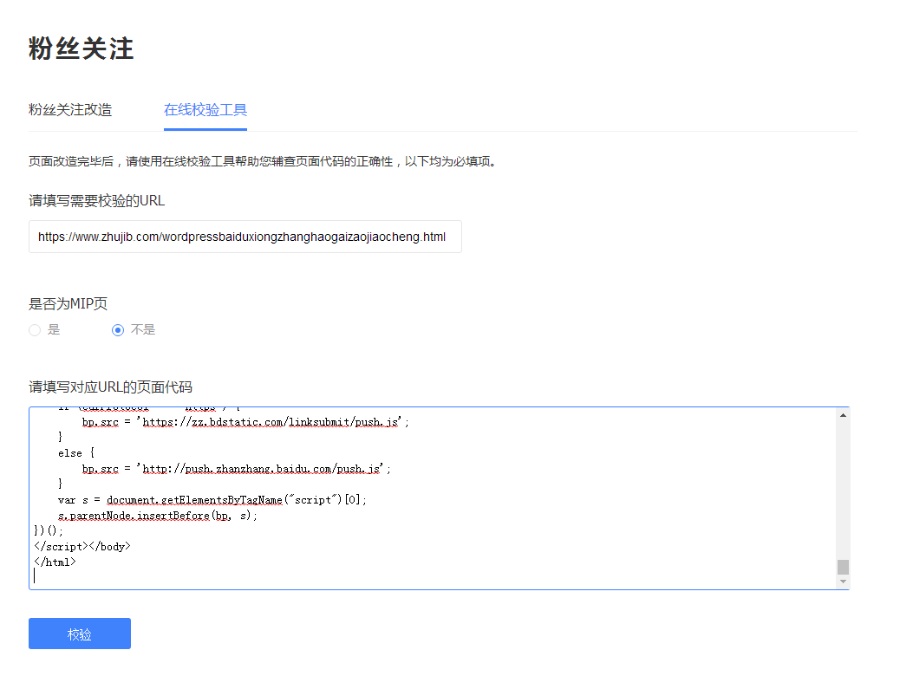Click the label 请填写需要校验的URL
900x689 pixels.
pos(96,200)
